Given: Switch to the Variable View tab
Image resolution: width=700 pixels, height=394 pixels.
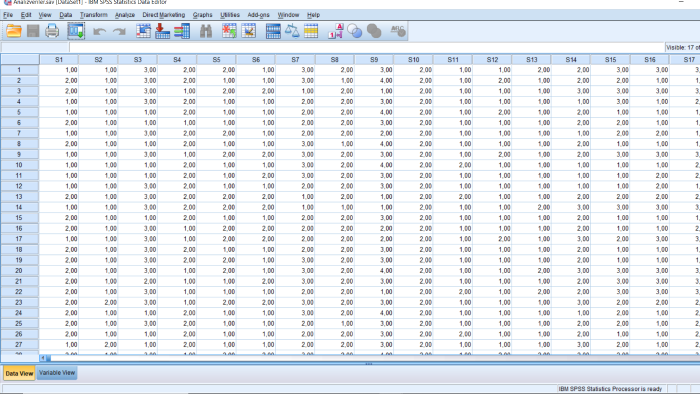Looking at the screenshot, I should click(x=57, y=373).
